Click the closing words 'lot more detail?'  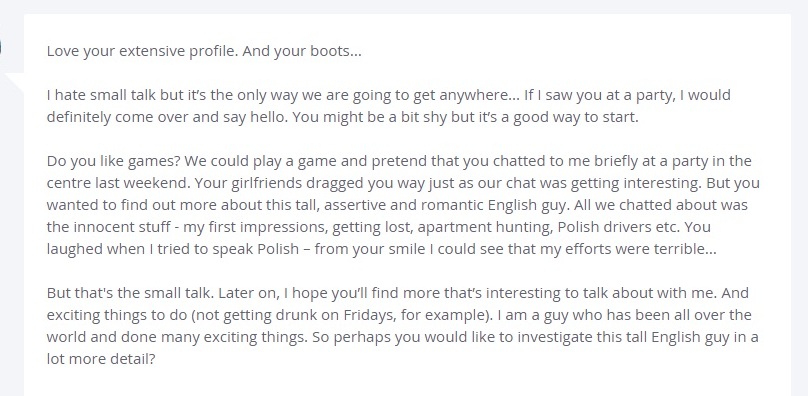101,359
